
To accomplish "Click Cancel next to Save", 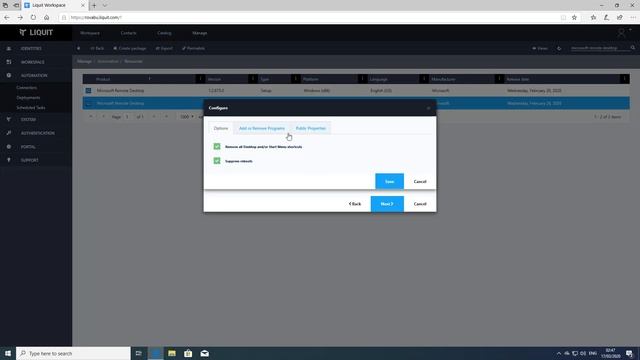I will (420, 182).
